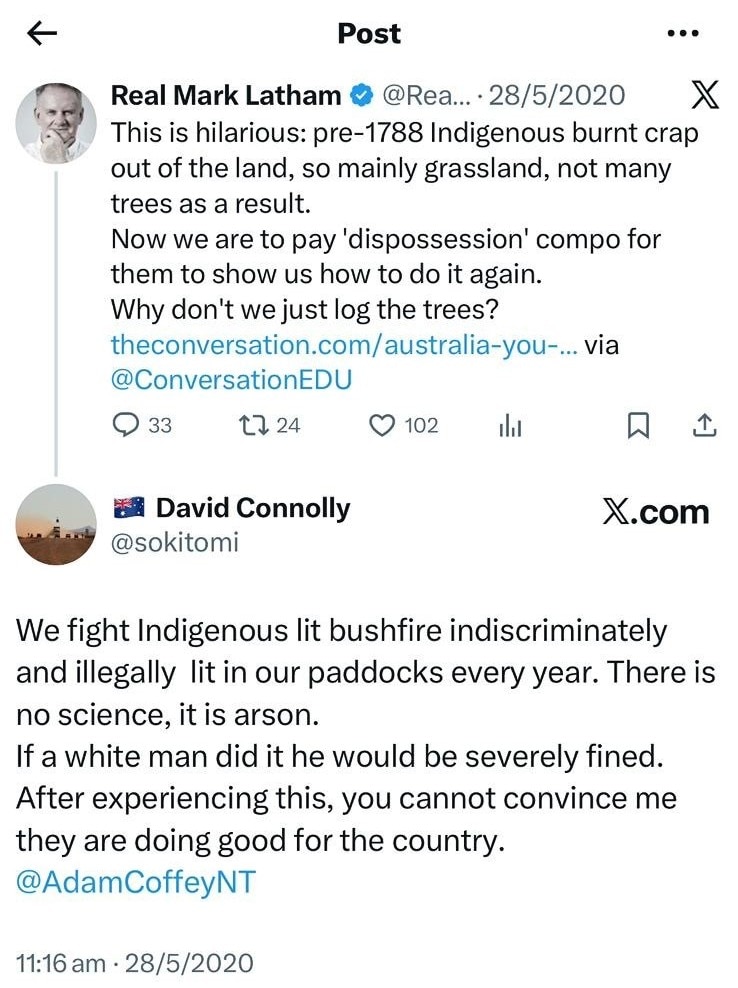
Task: Open the share icon on the post
Action: pyautogui.click(x=703, y=425)
